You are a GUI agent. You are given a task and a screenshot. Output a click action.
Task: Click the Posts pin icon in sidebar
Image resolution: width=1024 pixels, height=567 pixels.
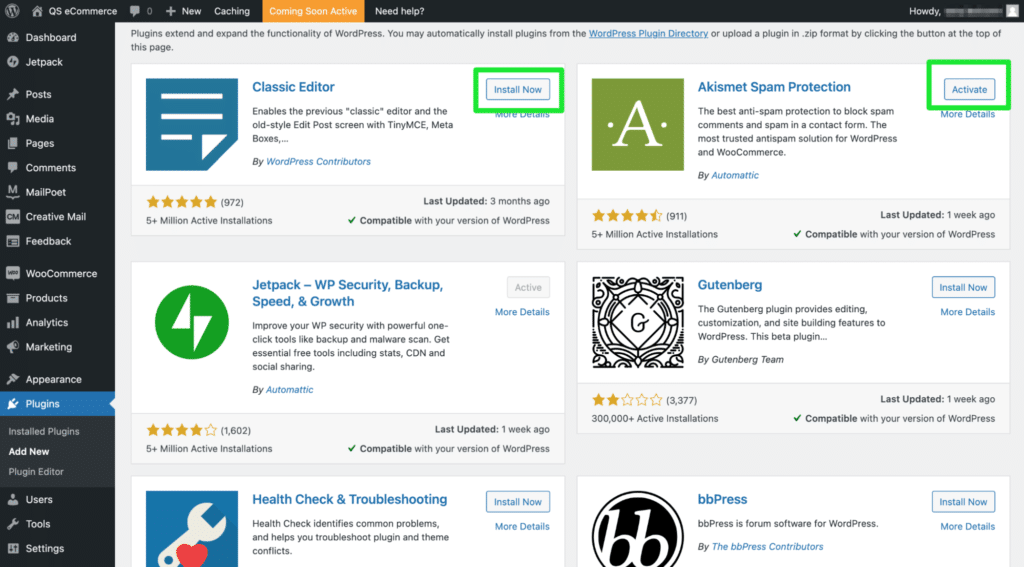[13, 94]
